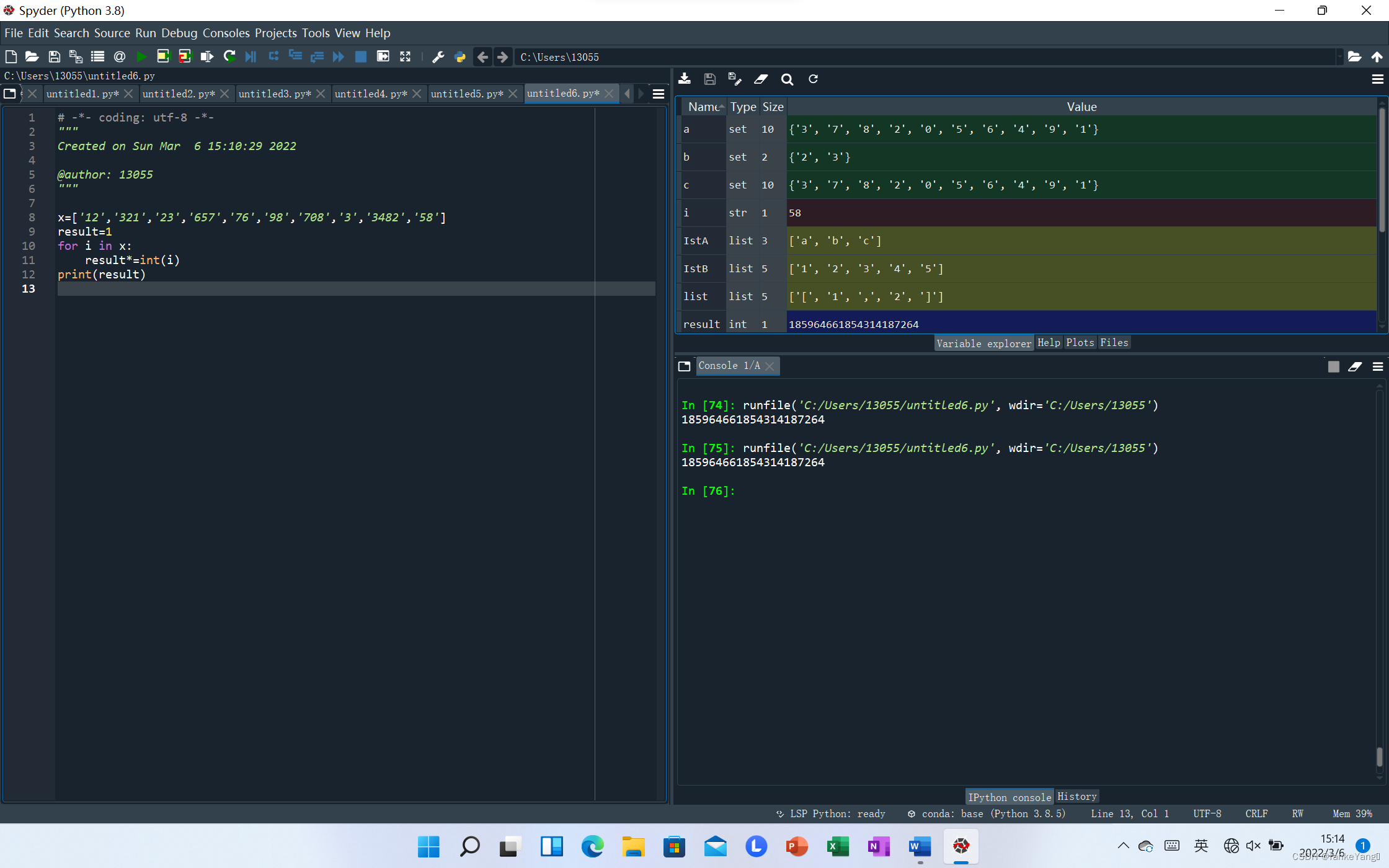Open editor options hamburger menu

tap(659, 94)
